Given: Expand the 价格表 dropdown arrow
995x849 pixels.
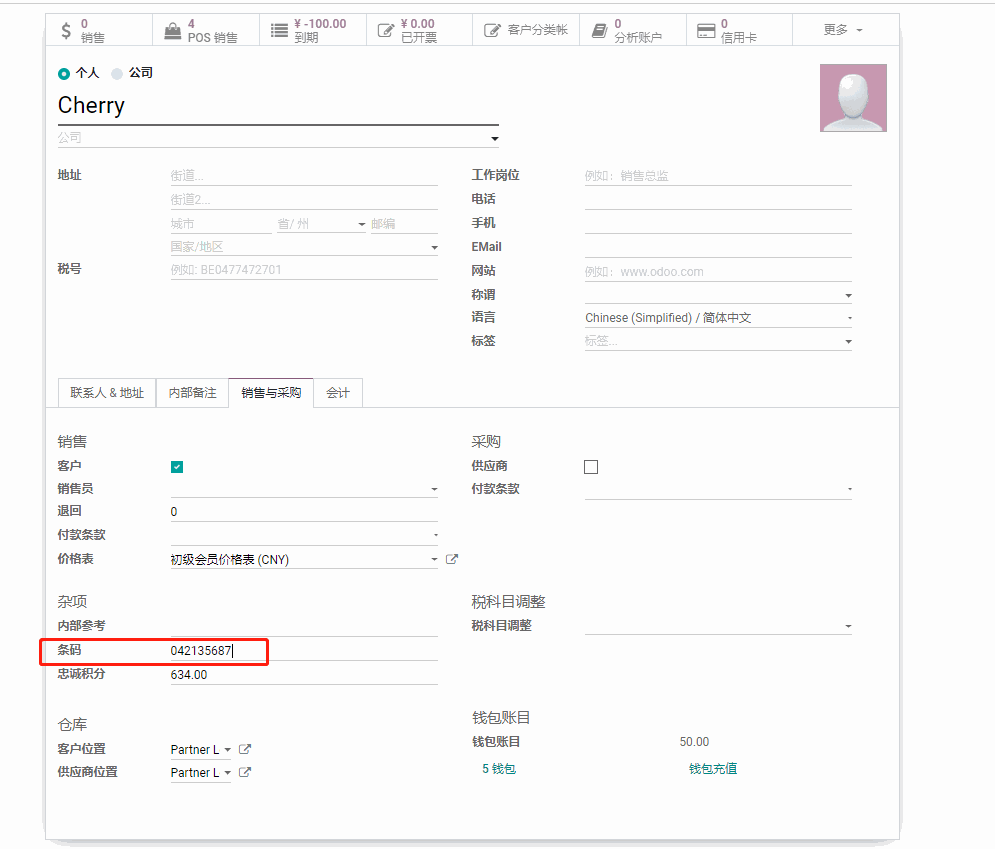Looking at the screenshot, I should coord(434,560).
